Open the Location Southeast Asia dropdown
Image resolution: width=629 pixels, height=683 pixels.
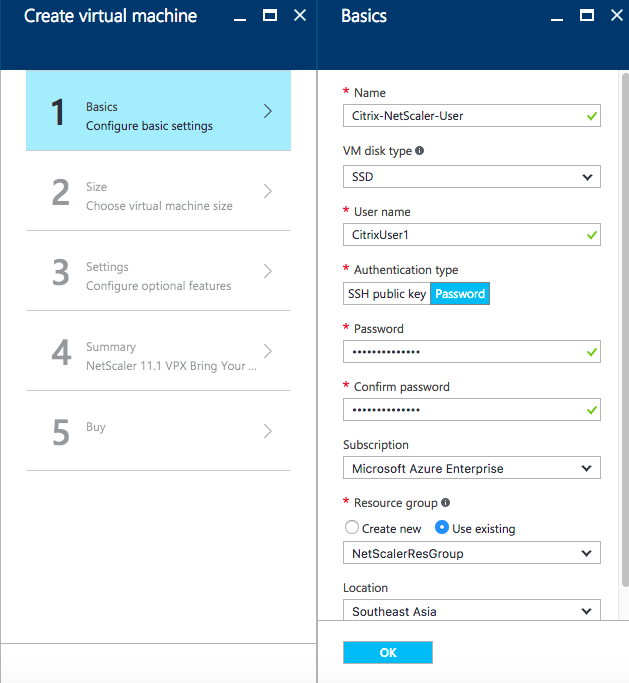[x=472, y=610]
